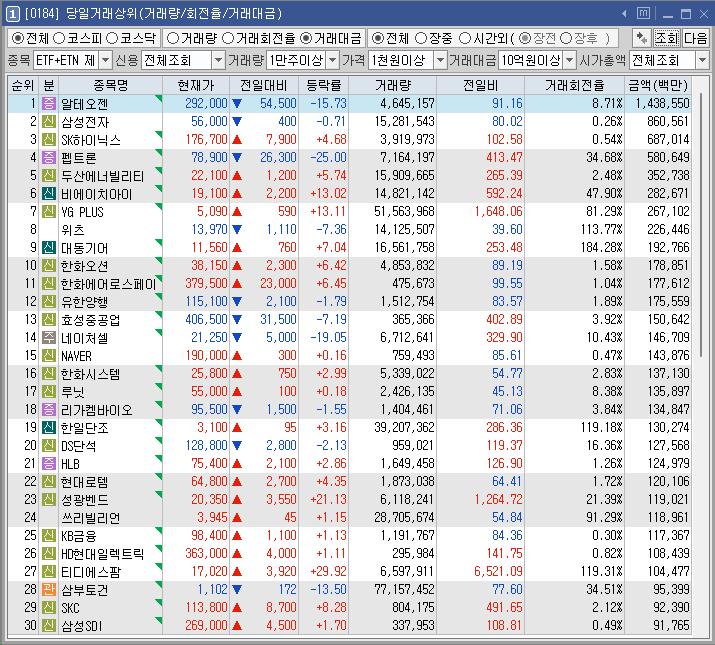Select the 위츠 stock name
Viewport: 715px width, 645px height.
point(73,229)
